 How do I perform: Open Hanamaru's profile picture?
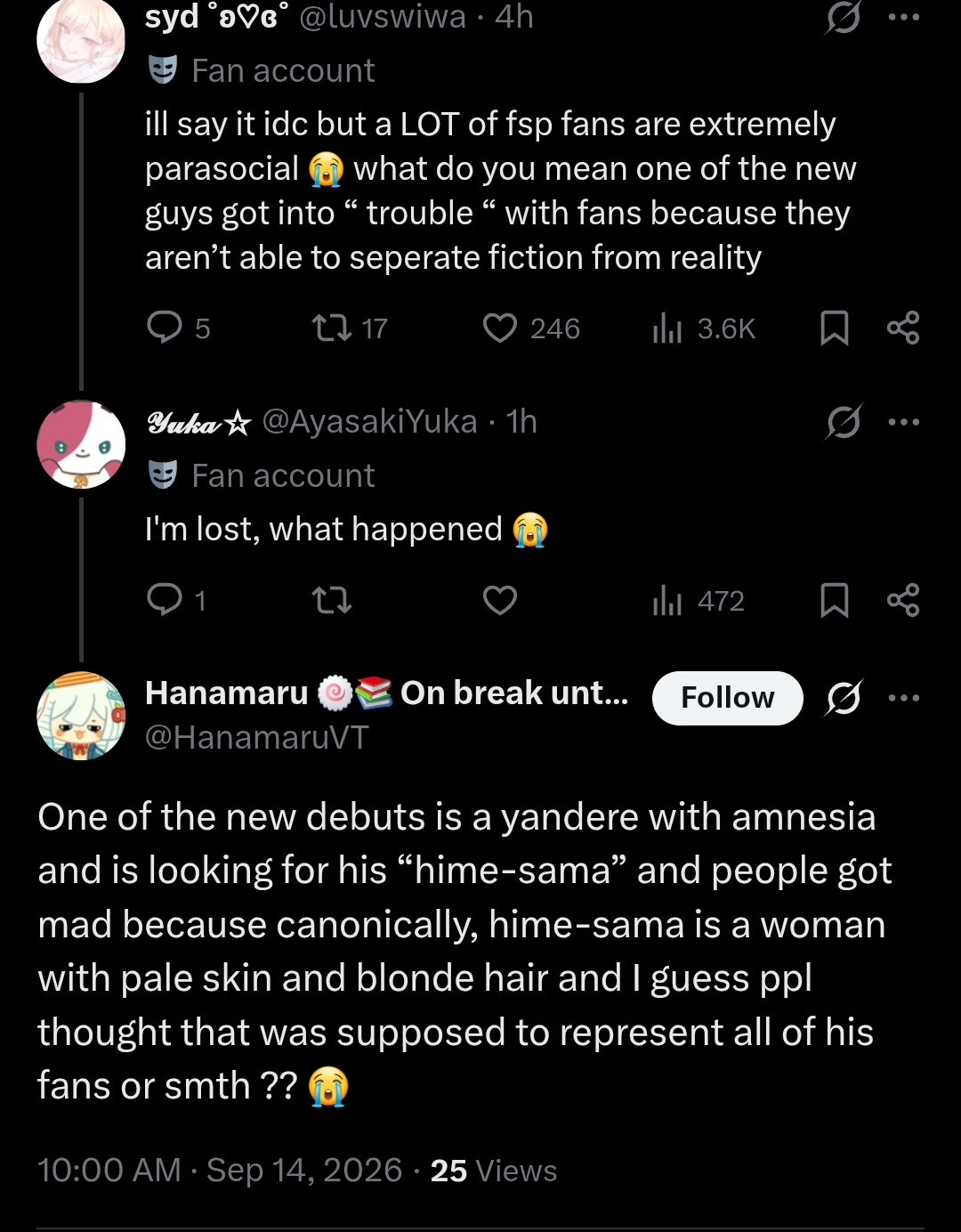click(x=81, y=716)
